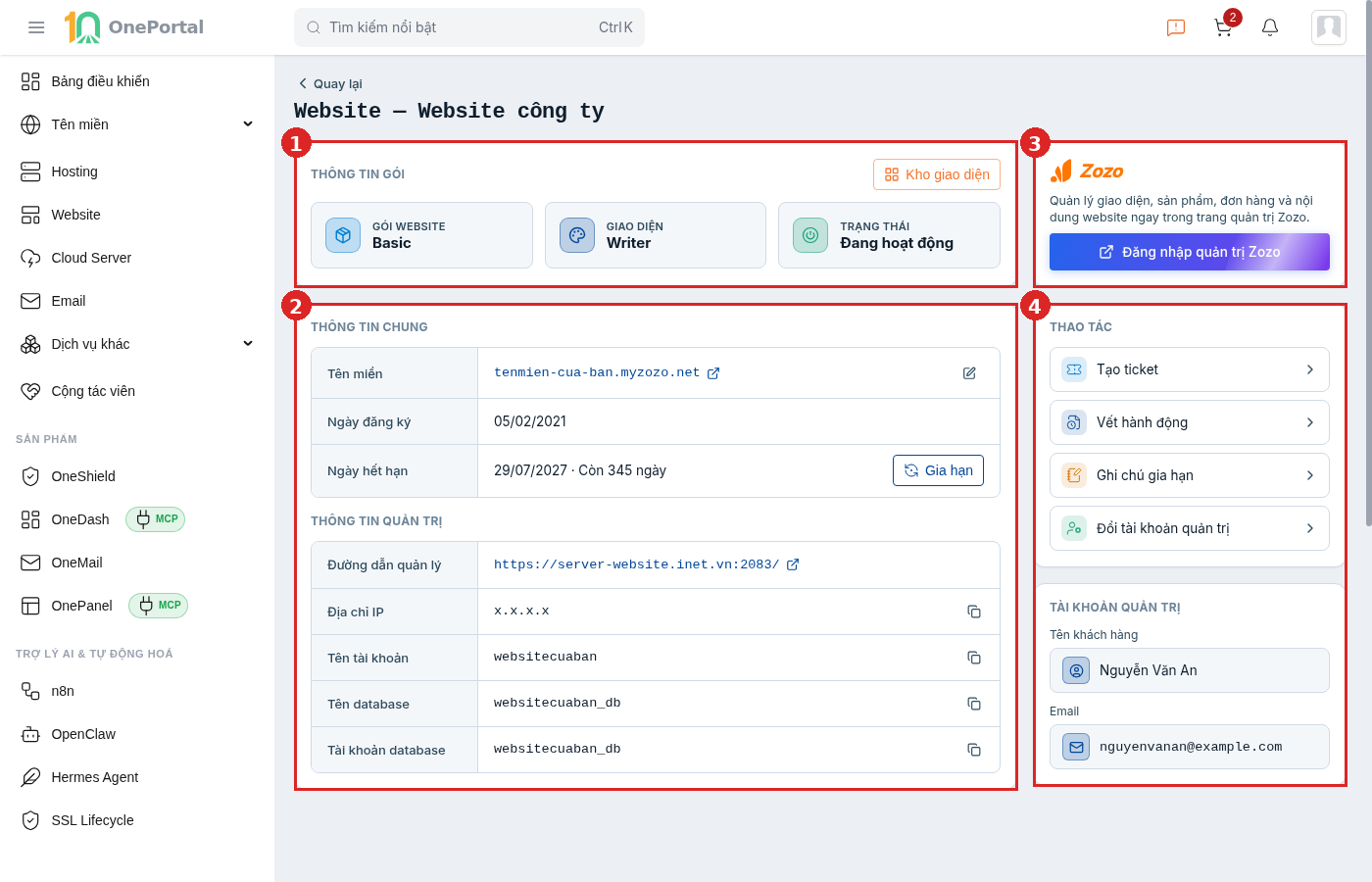Click the Gia hạn renew button
The width and height of the screenshot is (1372, 882).
click(x=938, y=470)
